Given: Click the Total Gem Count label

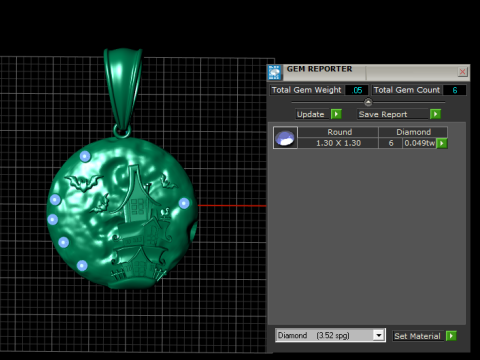Looking at the screenshot, I should coord(406,90).
